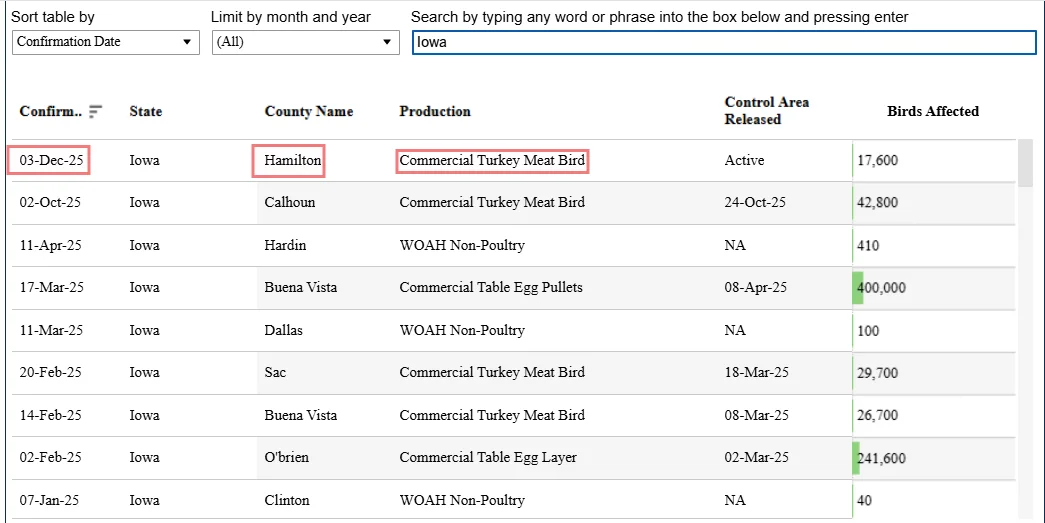This screenshot has height=523, width=1045.
Task: Open the Limit by month and year dropdown
Action: pos(306,42)
